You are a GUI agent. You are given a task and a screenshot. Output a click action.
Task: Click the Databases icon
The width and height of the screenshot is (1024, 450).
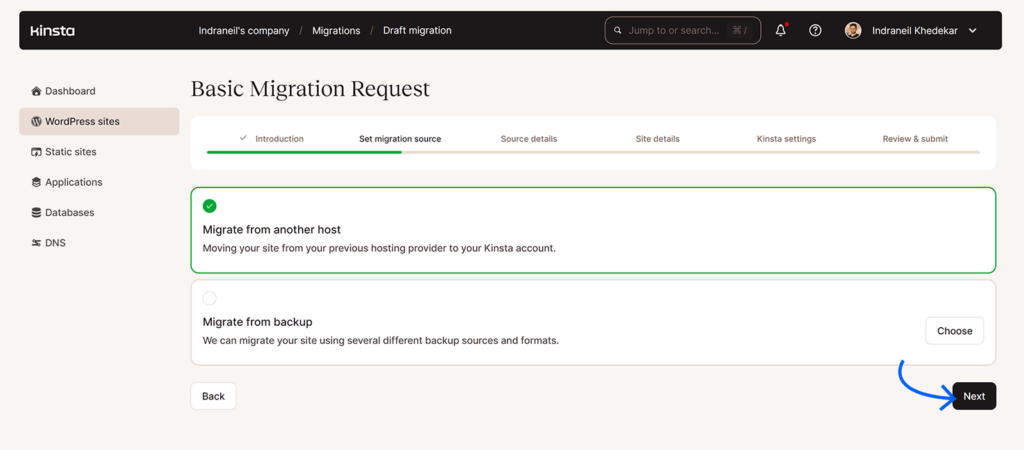[37, 213]
